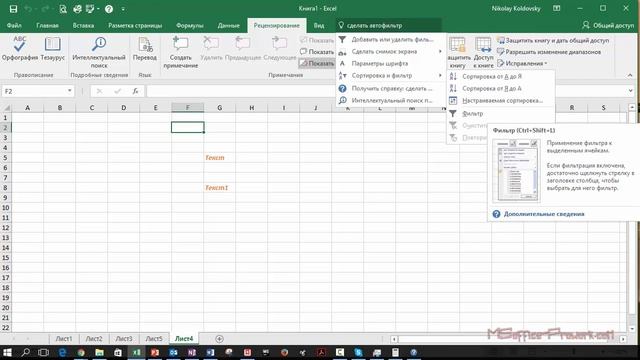Click the Select All corner triangle
Screen dimensions: 640x360
tap(6, 108)
